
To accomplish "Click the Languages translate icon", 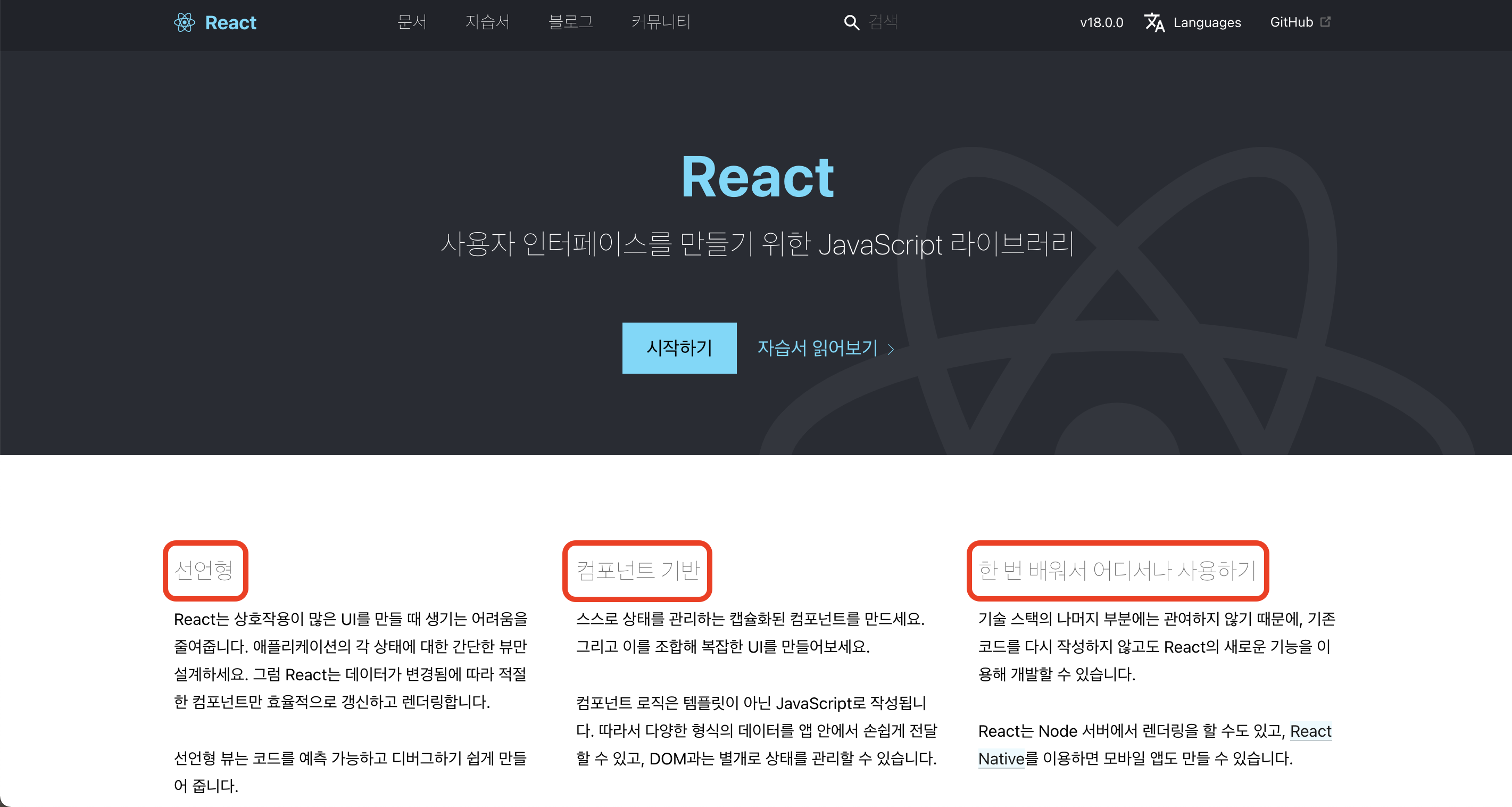I will point(1154,22).
